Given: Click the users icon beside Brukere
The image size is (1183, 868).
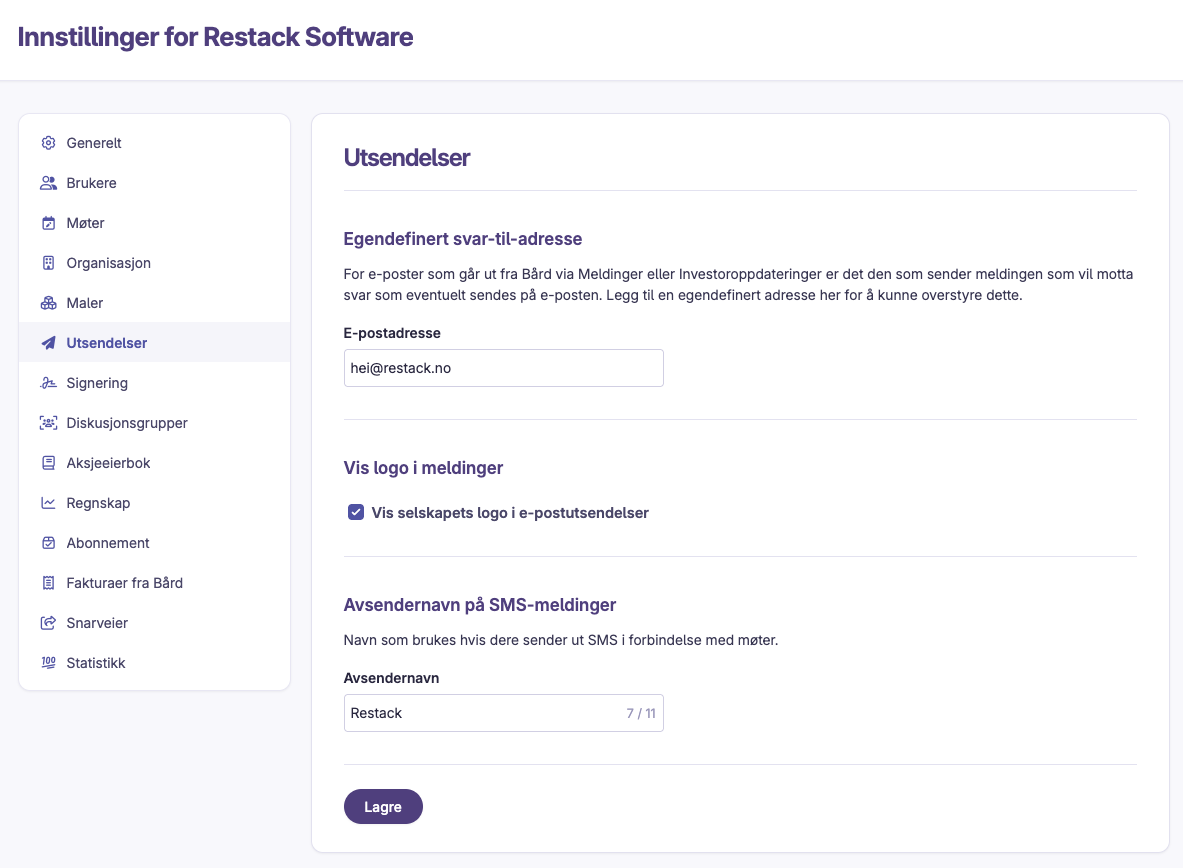Looking at the screenshot, I should [48, 183].
